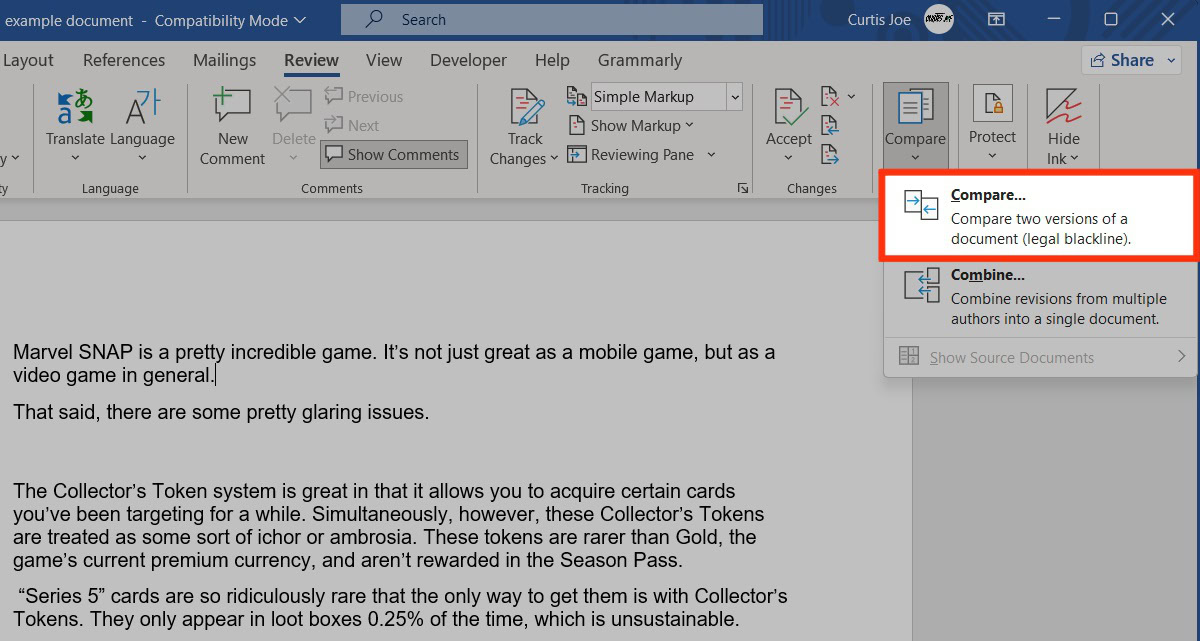Image resolution: width=1200 pixels, height=641 pixels.
Task: Open the Language tool
Action: [x=142, y=110]
